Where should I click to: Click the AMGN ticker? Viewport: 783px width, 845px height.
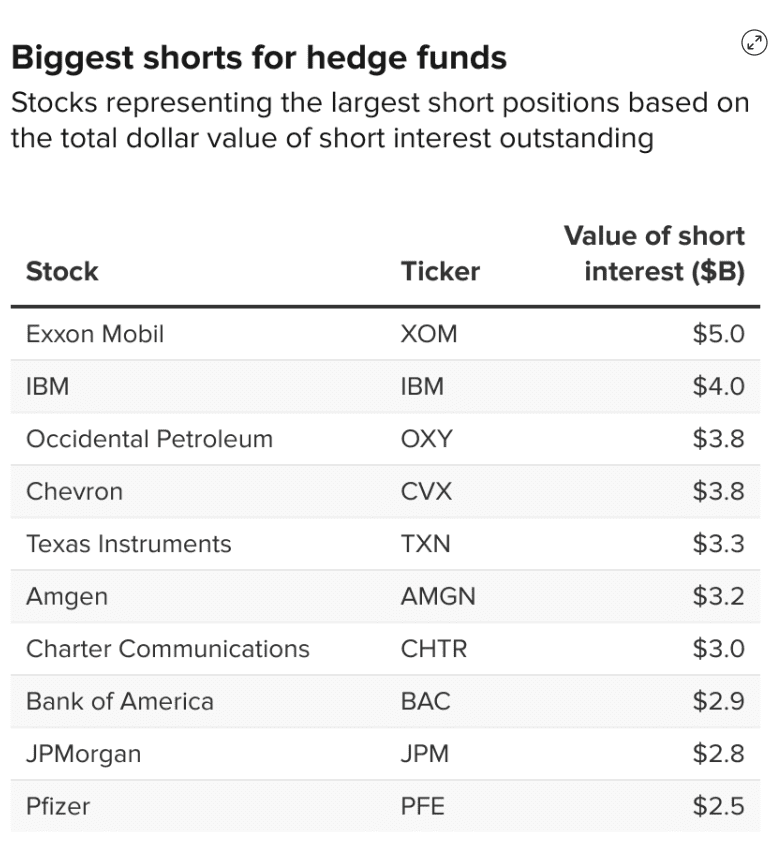click(x=438, y=597)
